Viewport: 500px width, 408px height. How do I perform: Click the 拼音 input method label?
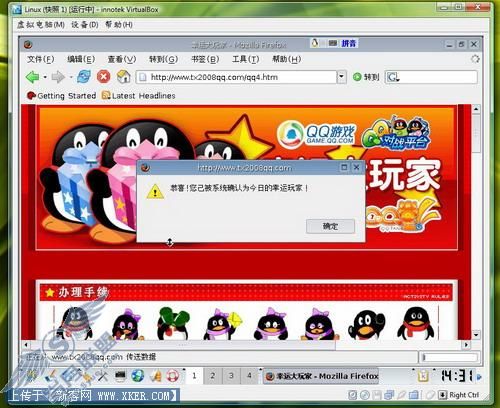coord(349,43)
